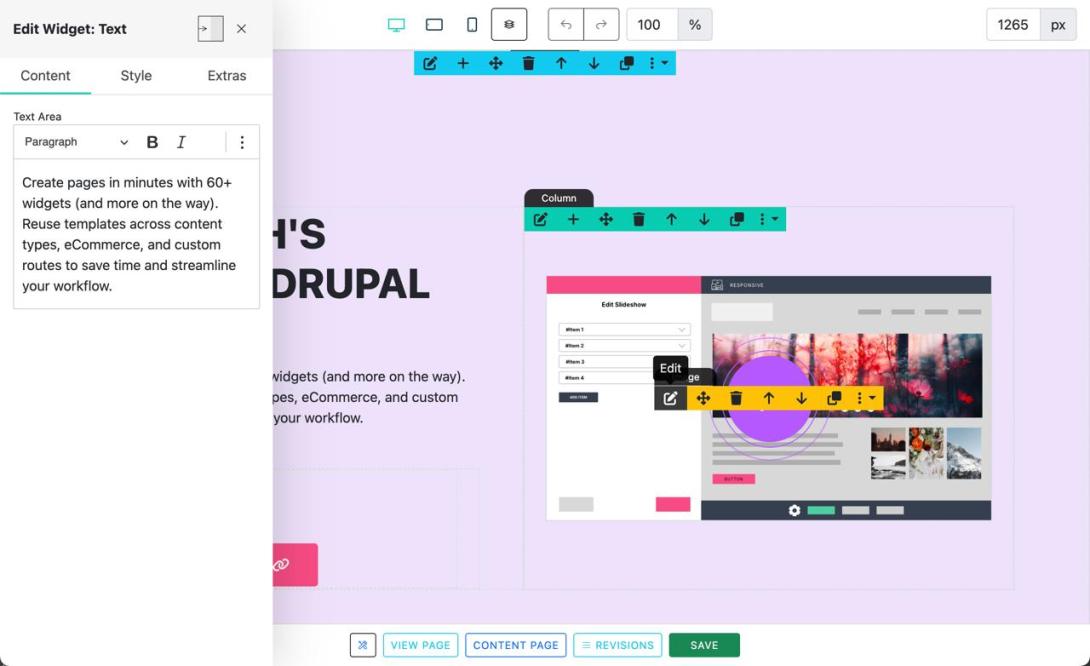1090x666 pixels.
Task: Expand more options in Column toolbar
Action: click(768, 219)
